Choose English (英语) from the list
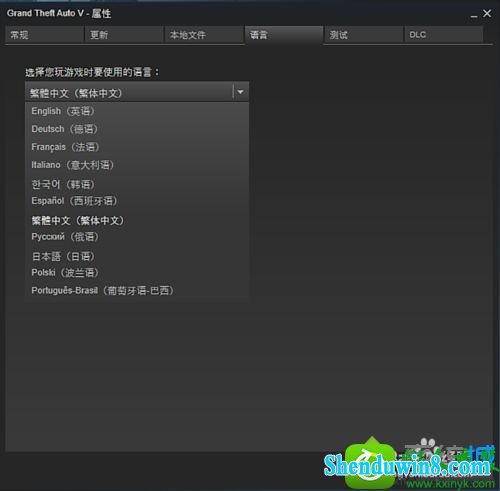Screen dimensions: 500x491 pos(137,111)
